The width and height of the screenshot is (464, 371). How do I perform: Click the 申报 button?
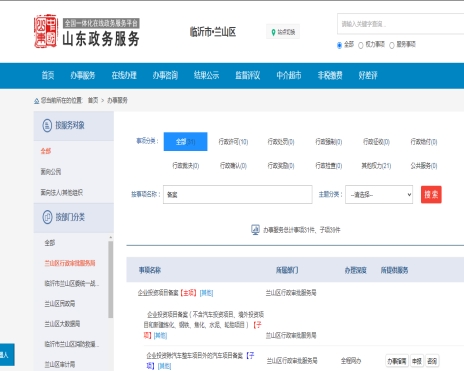[417, 361]
